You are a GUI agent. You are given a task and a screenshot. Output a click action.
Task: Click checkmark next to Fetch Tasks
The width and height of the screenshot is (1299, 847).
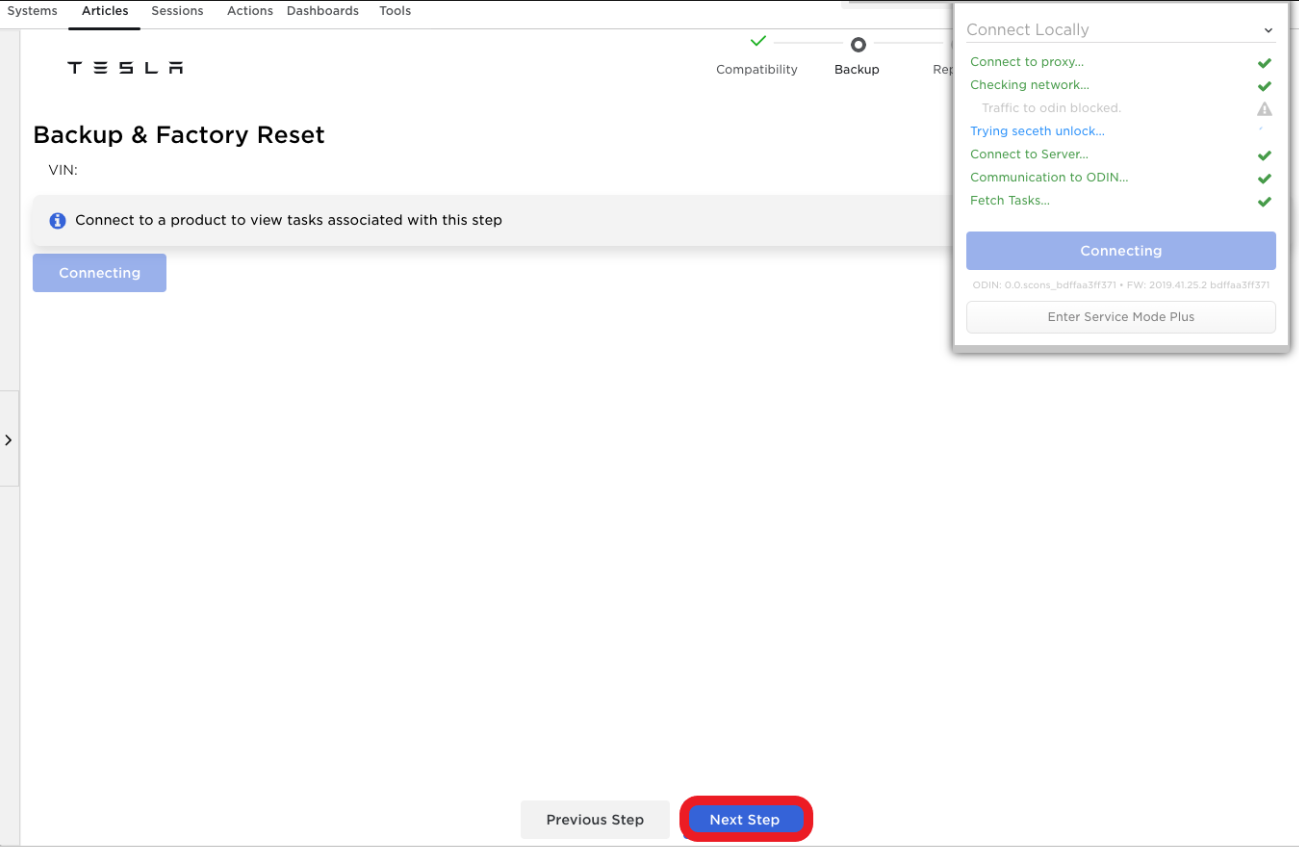pyautogui.click(x=1264, y=202)
